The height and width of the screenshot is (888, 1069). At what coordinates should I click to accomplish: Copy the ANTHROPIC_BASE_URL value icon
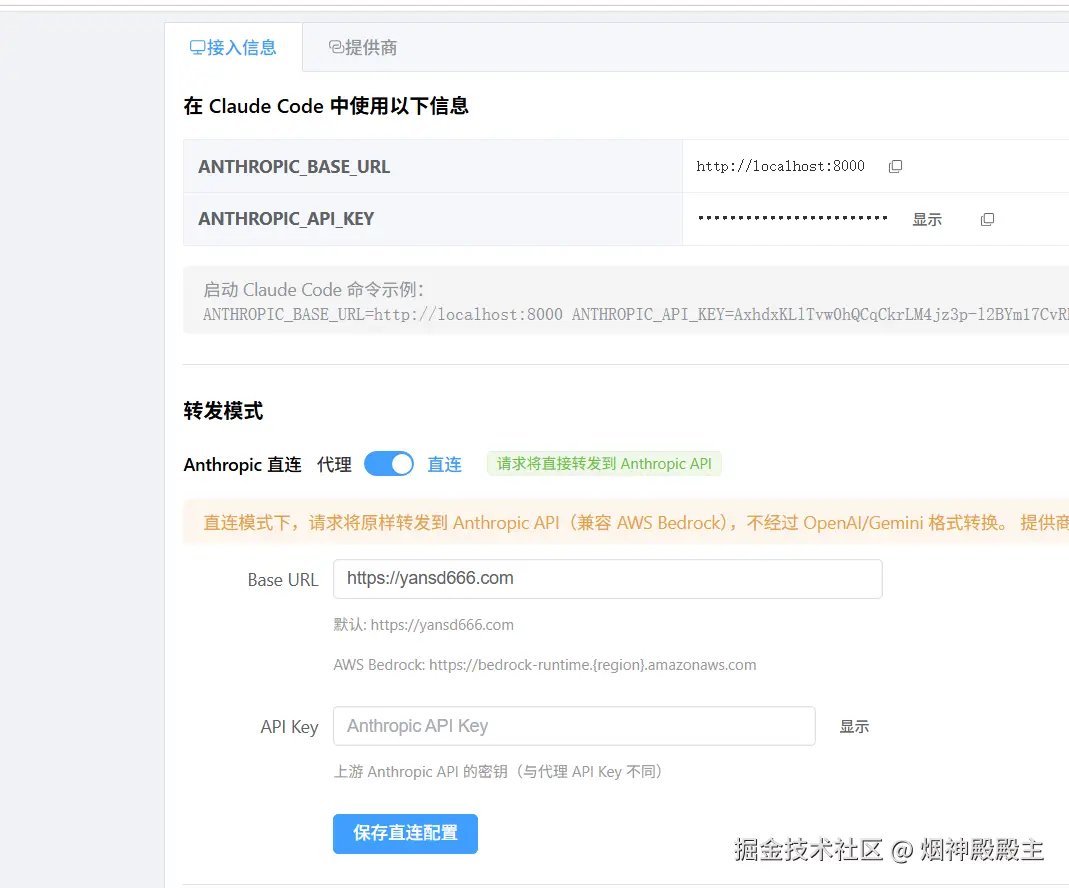tap(895, 166)
